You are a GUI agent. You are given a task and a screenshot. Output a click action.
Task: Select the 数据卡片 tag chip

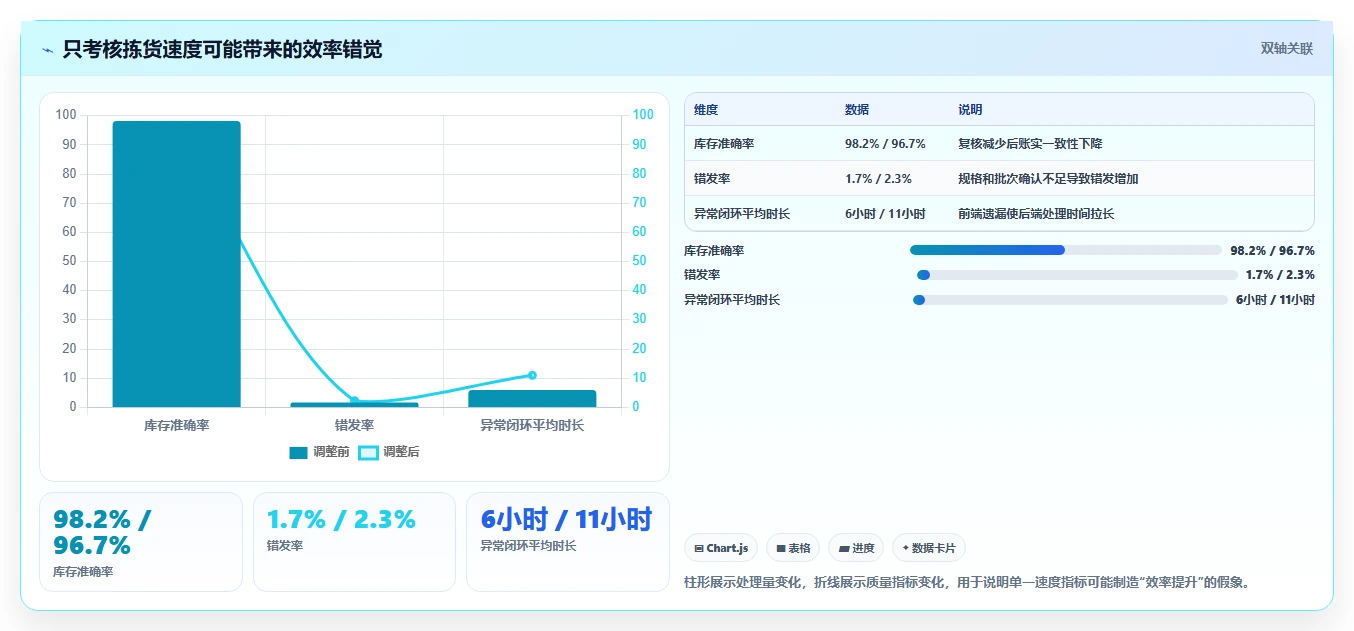[x=929, y=548]
